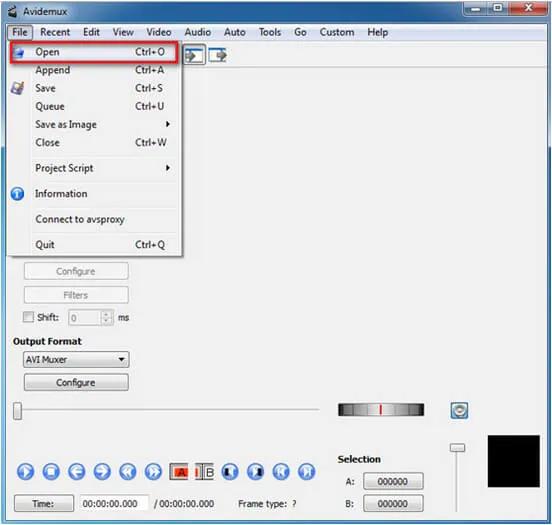
Task: Click the Information icon in File menu
Action: [17, 194]
